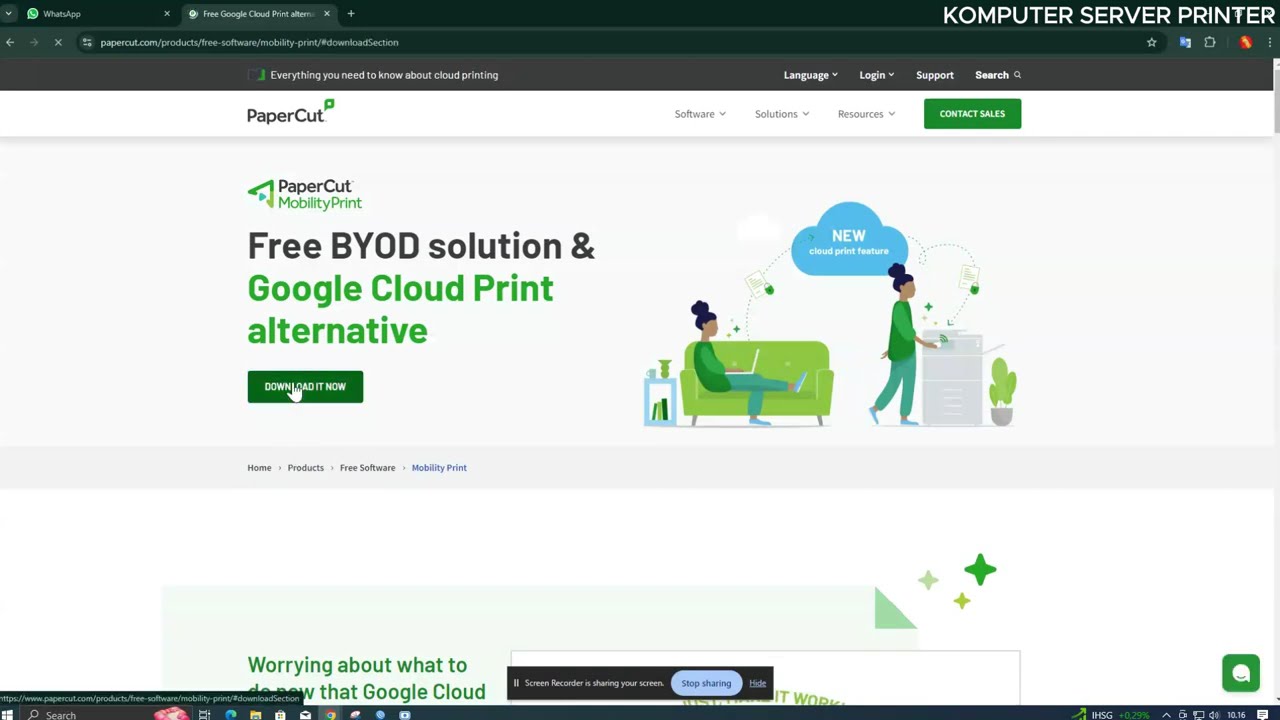
Task: Click the DOWNLOAD IT NOW button
Action: [x=305, y=387]
